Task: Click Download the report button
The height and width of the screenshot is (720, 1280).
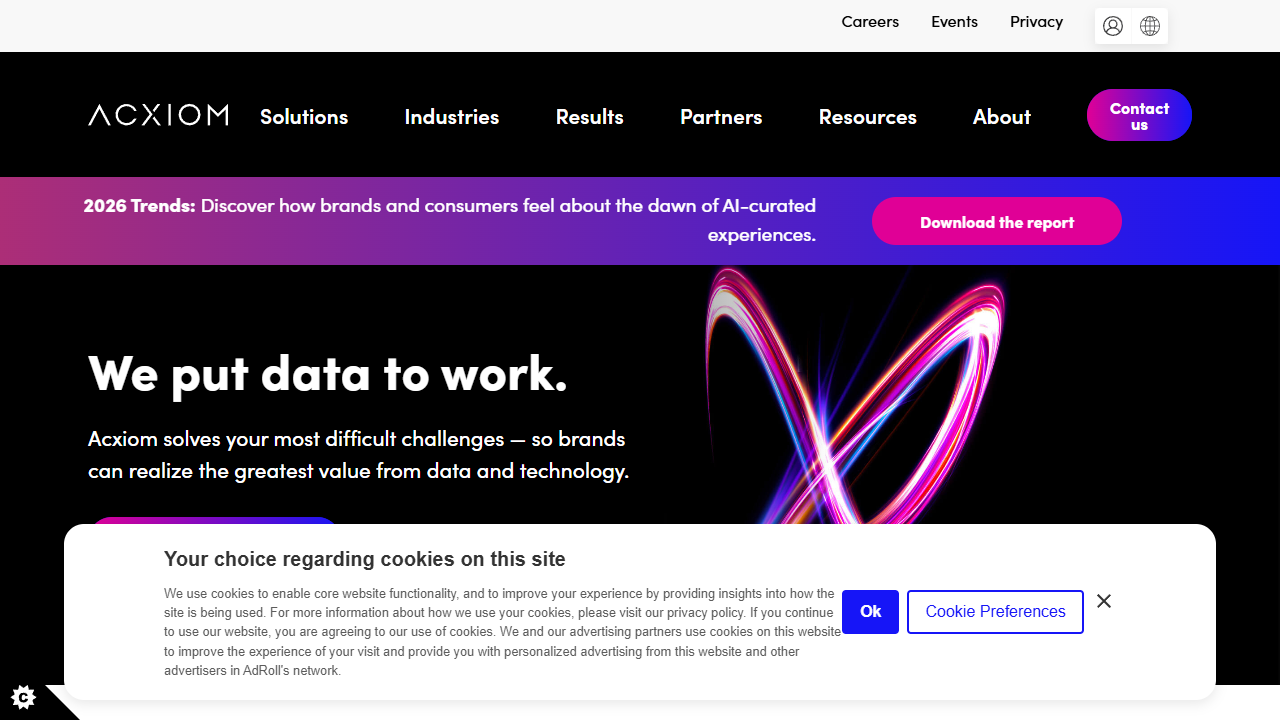Action: pyautogui.click(x=997, y=222)
